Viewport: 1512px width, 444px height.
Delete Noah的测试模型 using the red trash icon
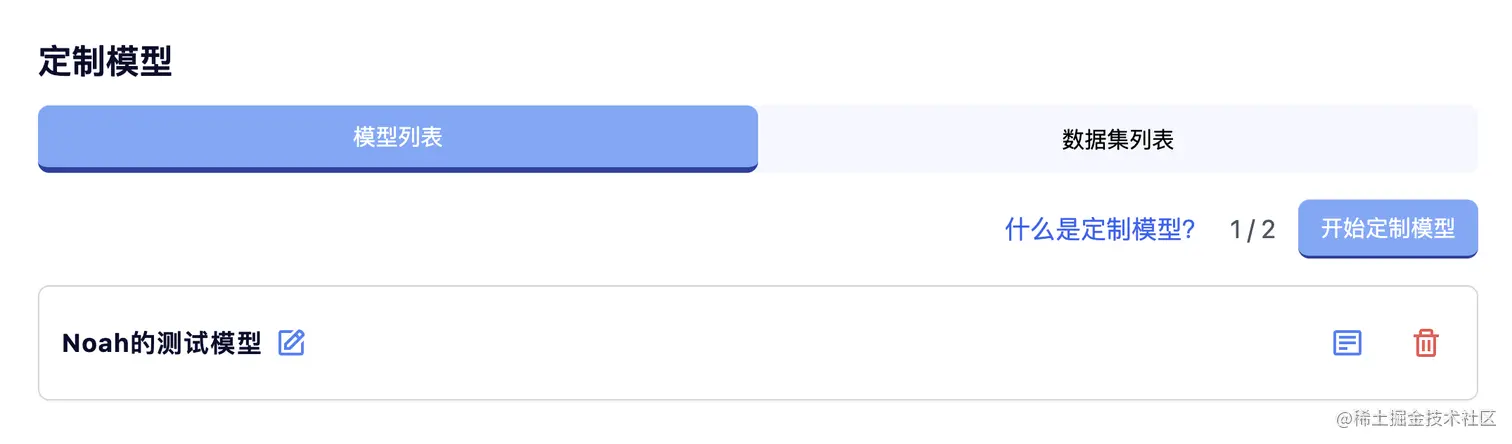tap(1425, 343)
